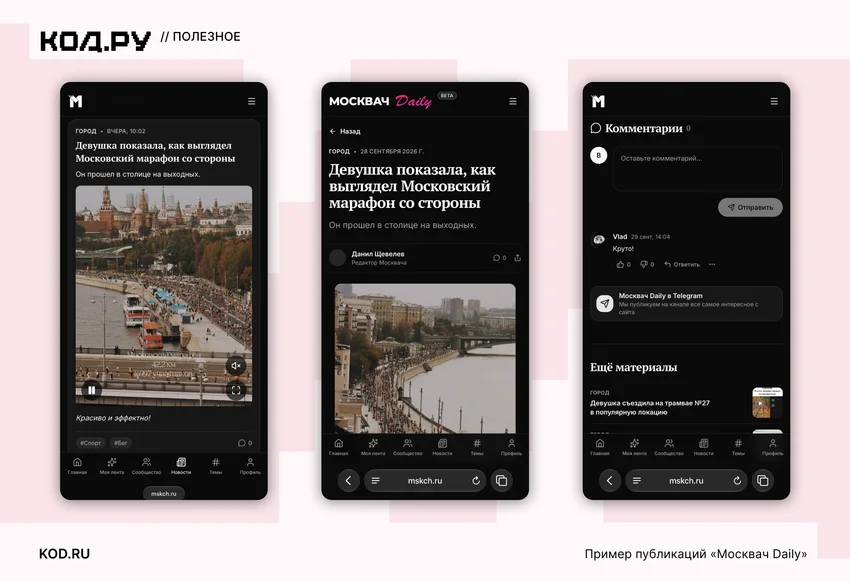850x582 pixels.
Task: Open Новости tab on right phone
Action: pyautogui.click(x=704, y=447)
